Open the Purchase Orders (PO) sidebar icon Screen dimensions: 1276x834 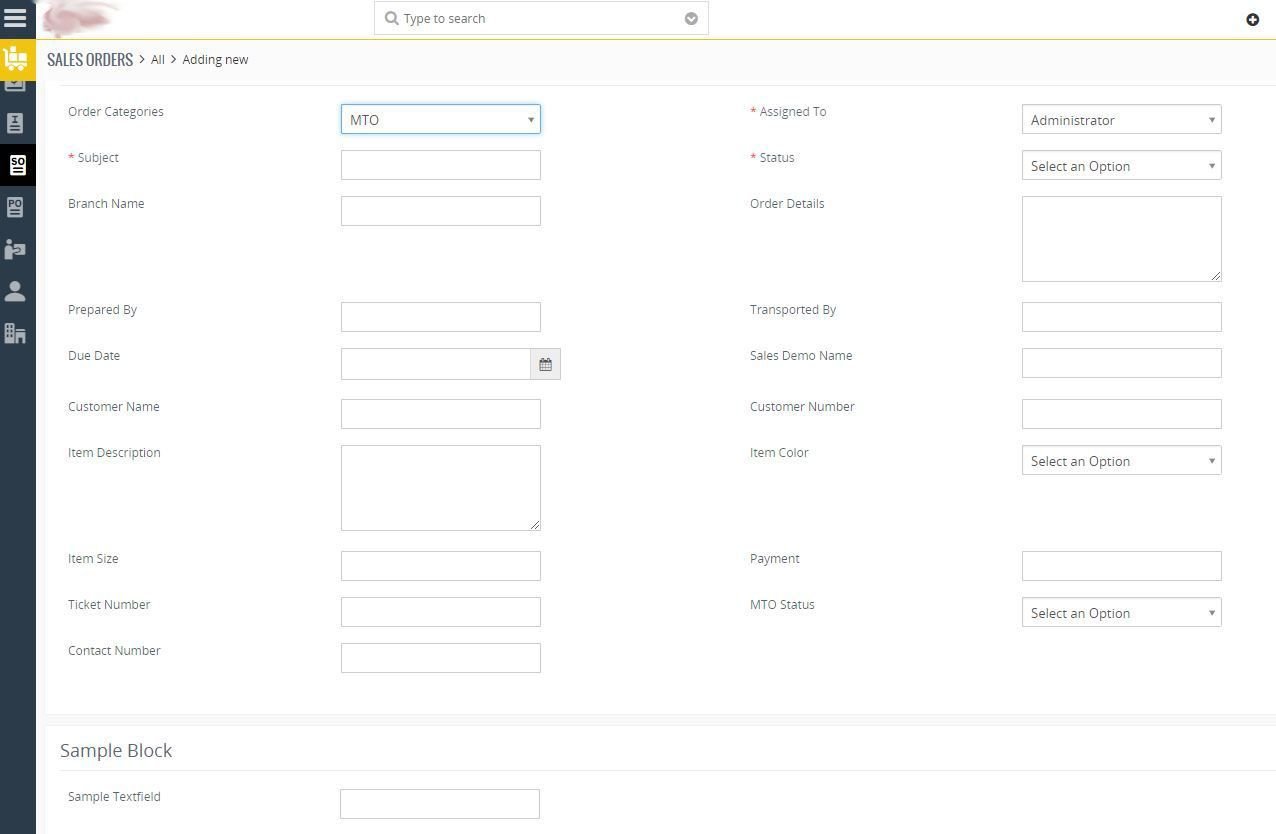(x=15, y=207)
